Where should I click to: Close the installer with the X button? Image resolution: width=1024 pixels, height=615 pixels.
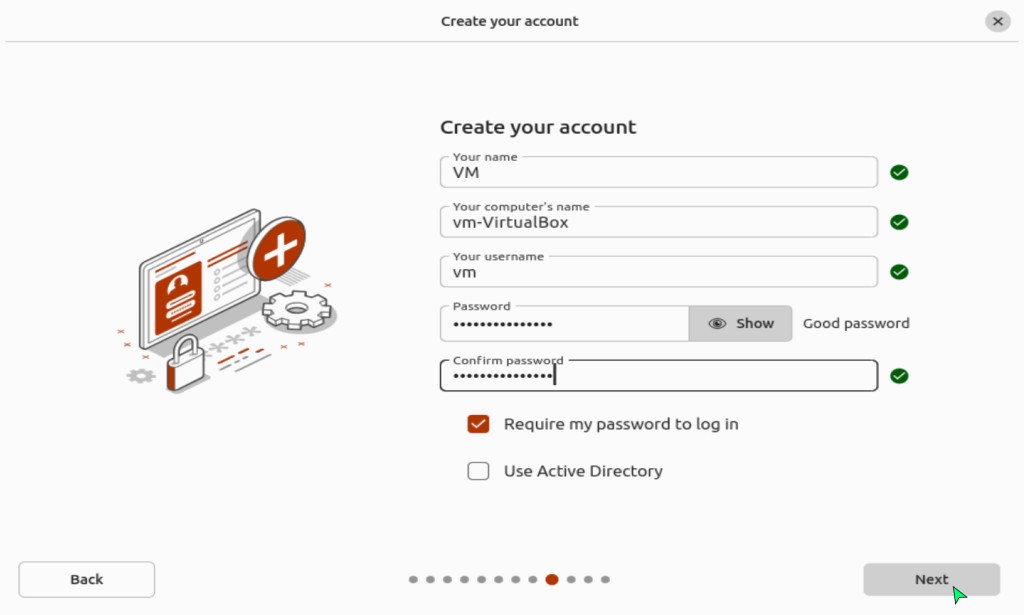click(x=997, y=21)
